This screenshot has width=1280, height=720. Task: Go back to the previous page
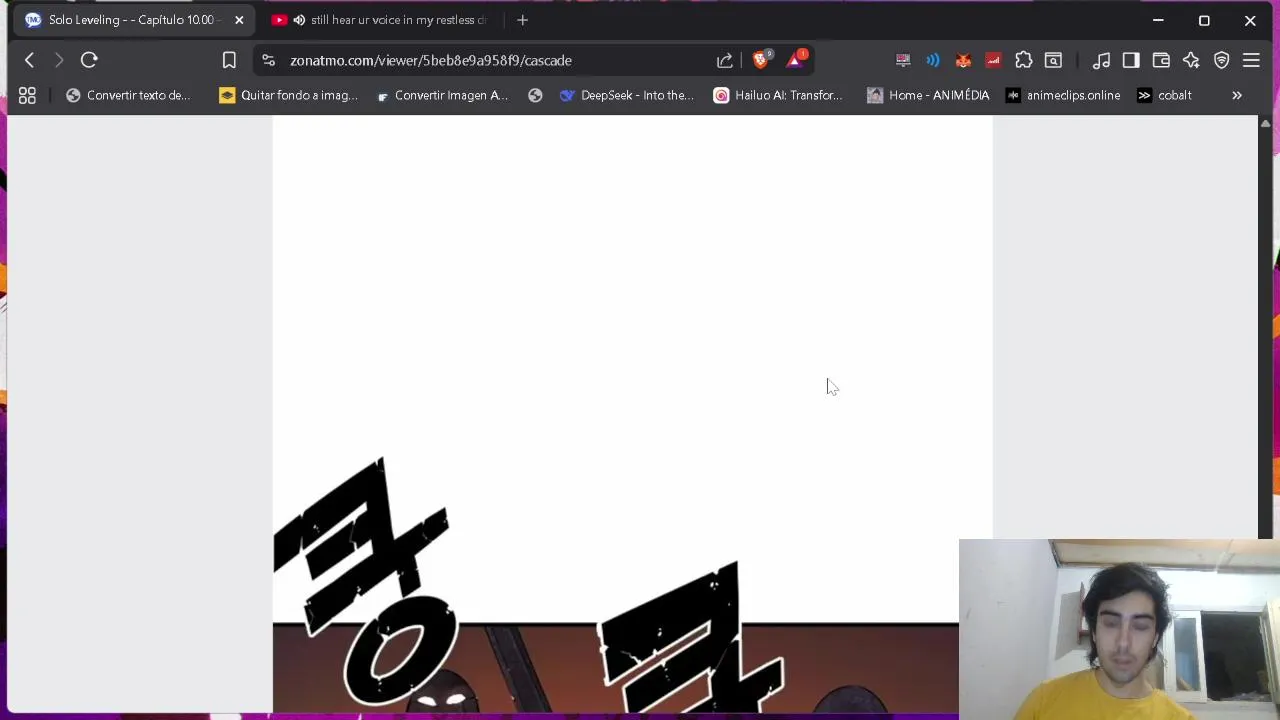[29, 60]
